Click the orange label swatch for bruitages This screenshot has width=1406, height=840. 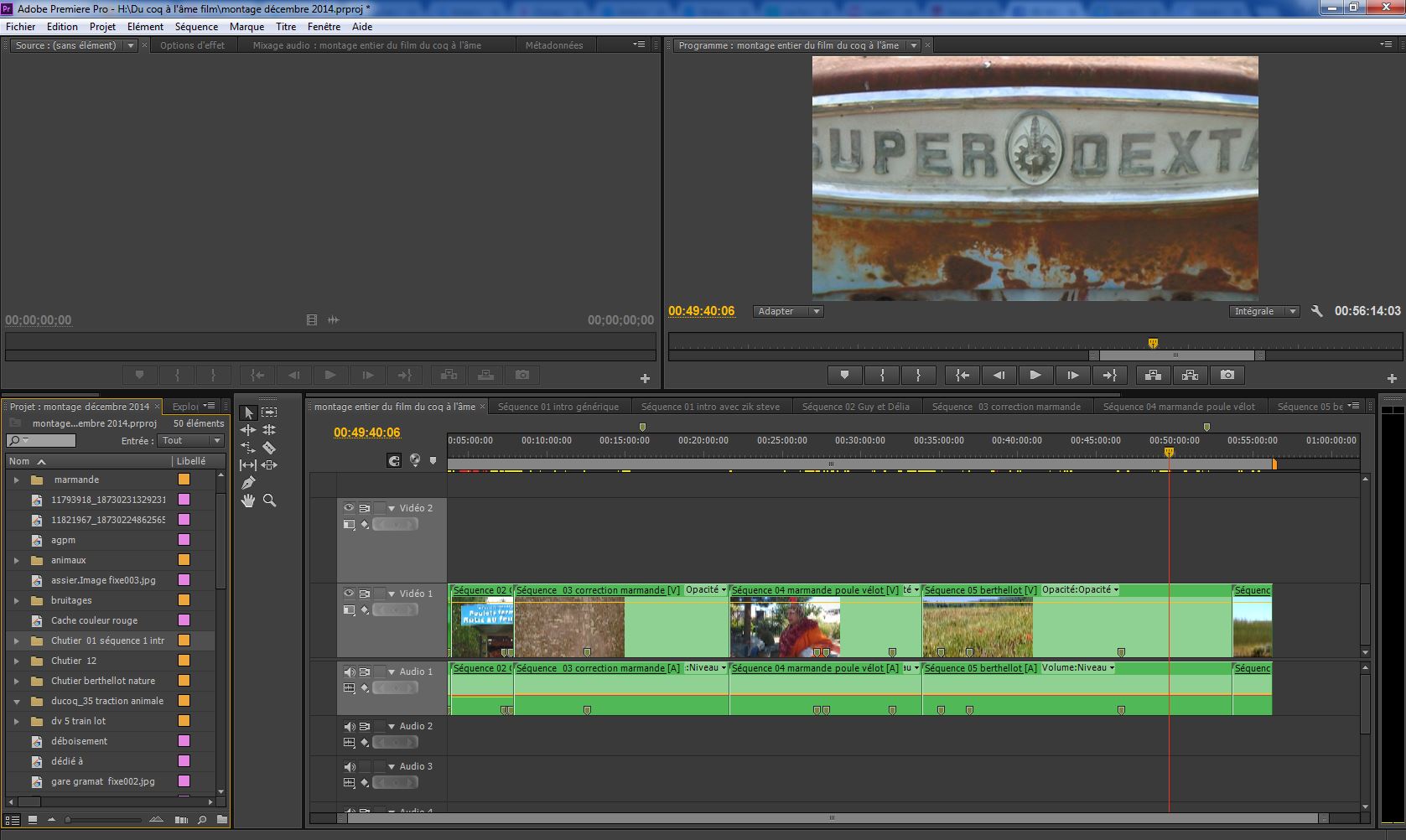point(184,601)
